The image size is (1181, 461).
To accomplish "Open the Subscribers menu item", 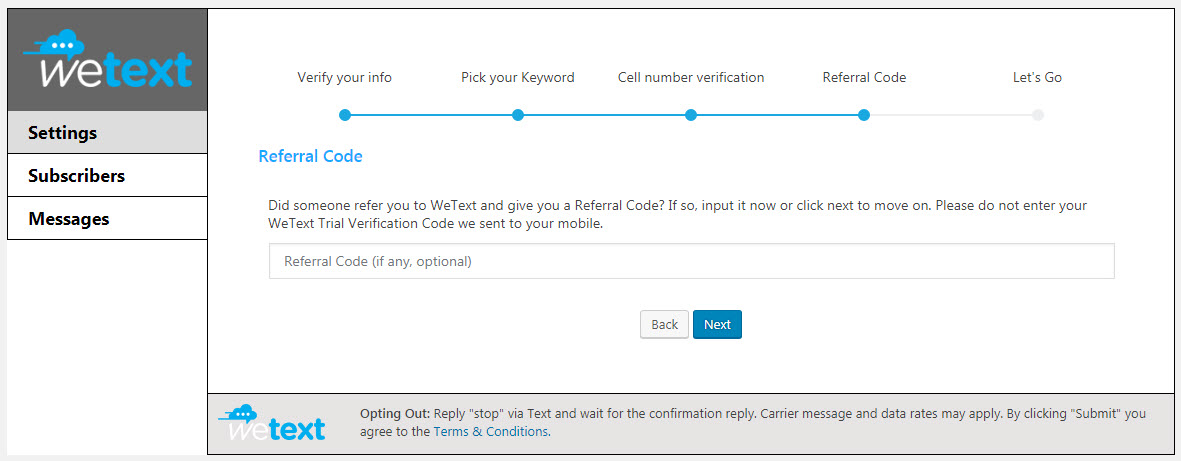I will click(x=107, y=176).
